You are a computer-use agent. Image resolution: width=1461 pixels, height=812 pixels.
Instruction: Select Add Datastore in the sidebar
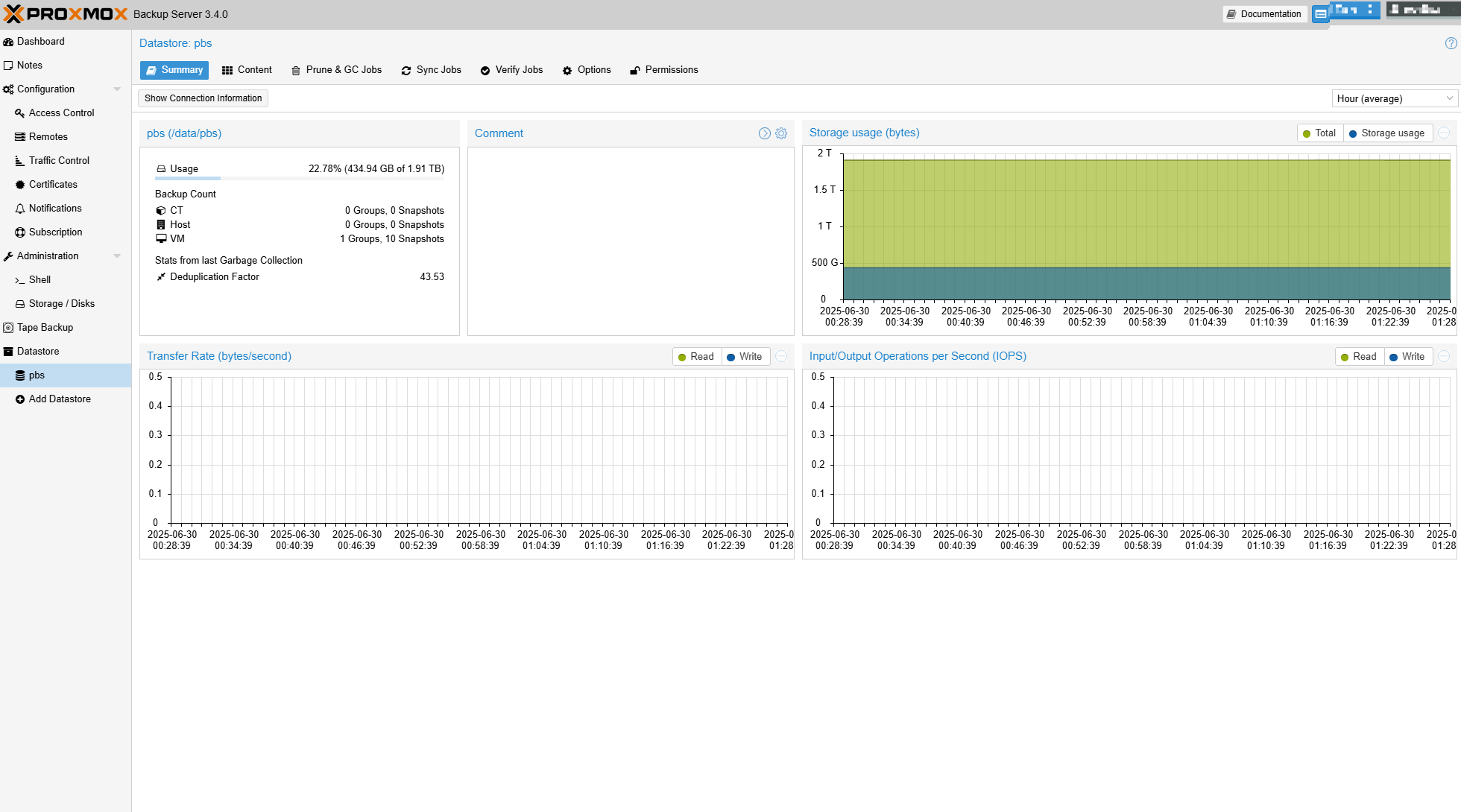click(x=60, y=399)
